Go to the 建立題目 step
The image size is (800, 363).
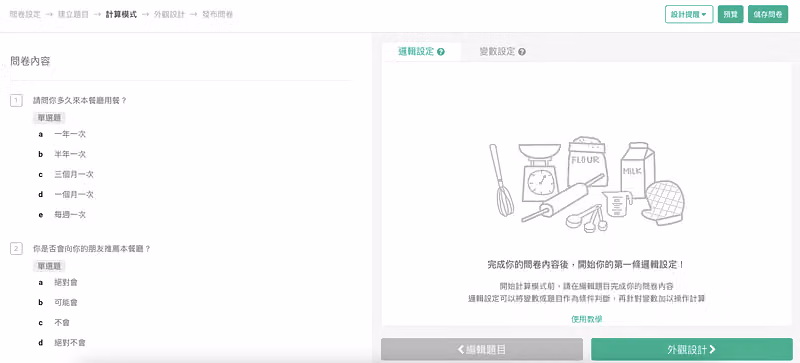[73, 14]
